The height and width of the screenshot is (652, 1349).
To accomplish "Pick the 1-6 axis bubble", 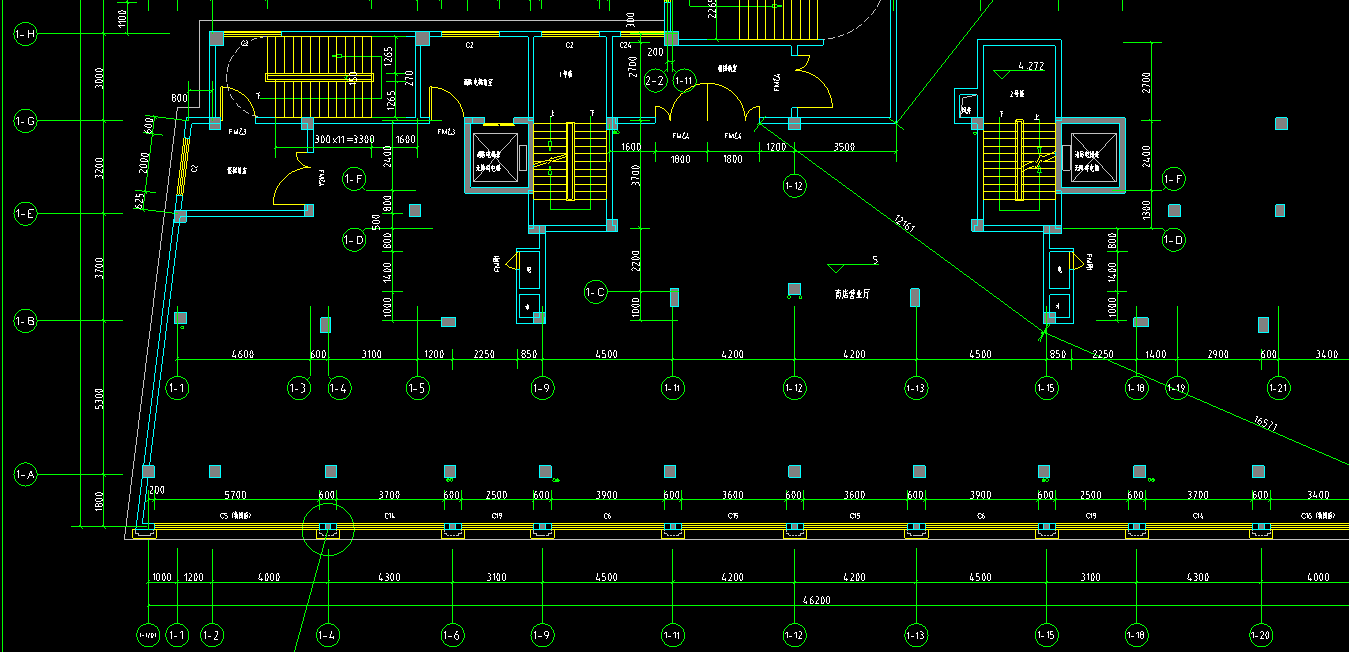I will [453, 634].
